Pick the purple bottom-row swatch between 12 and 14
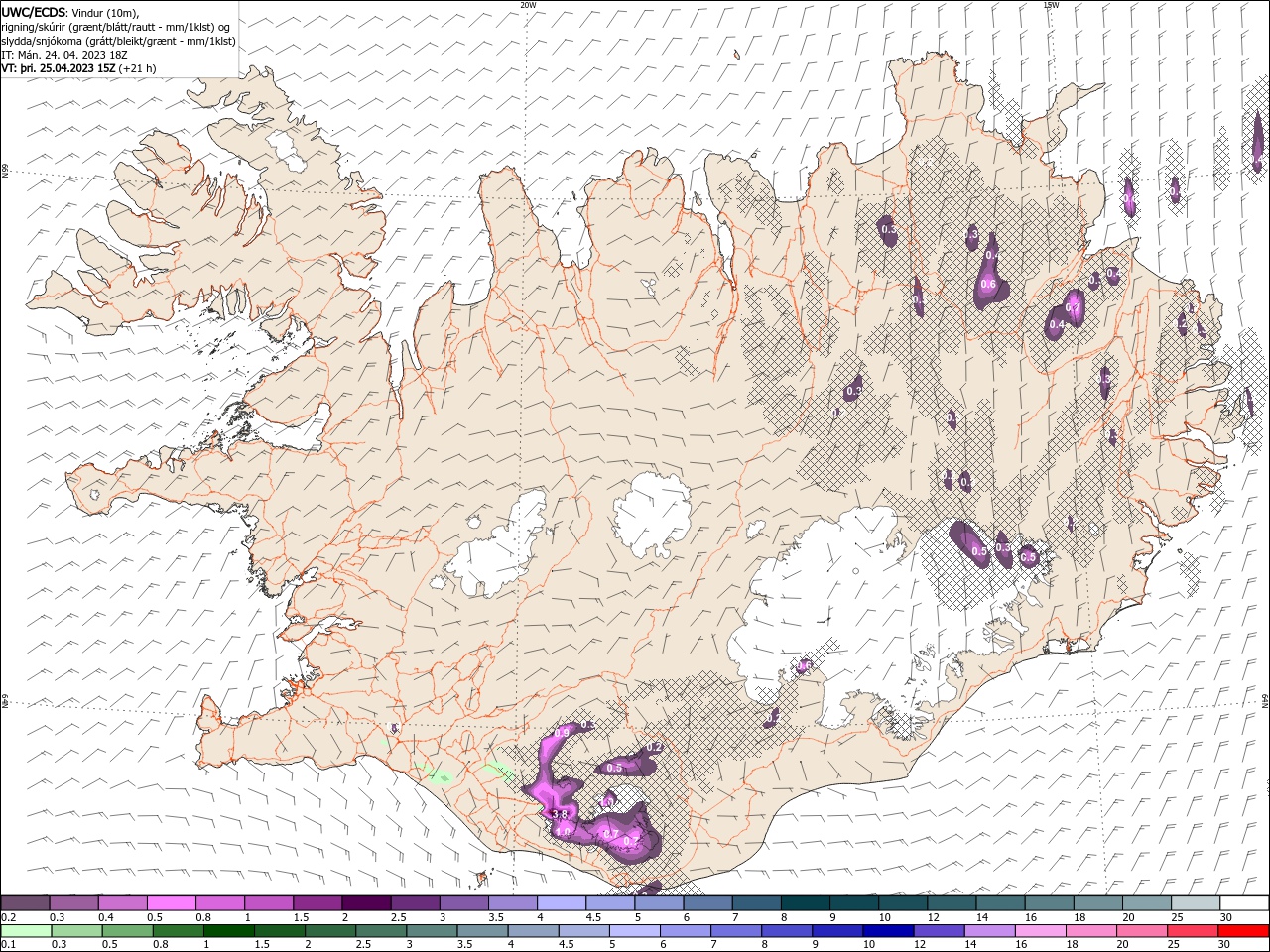 (x=939, y=931)
